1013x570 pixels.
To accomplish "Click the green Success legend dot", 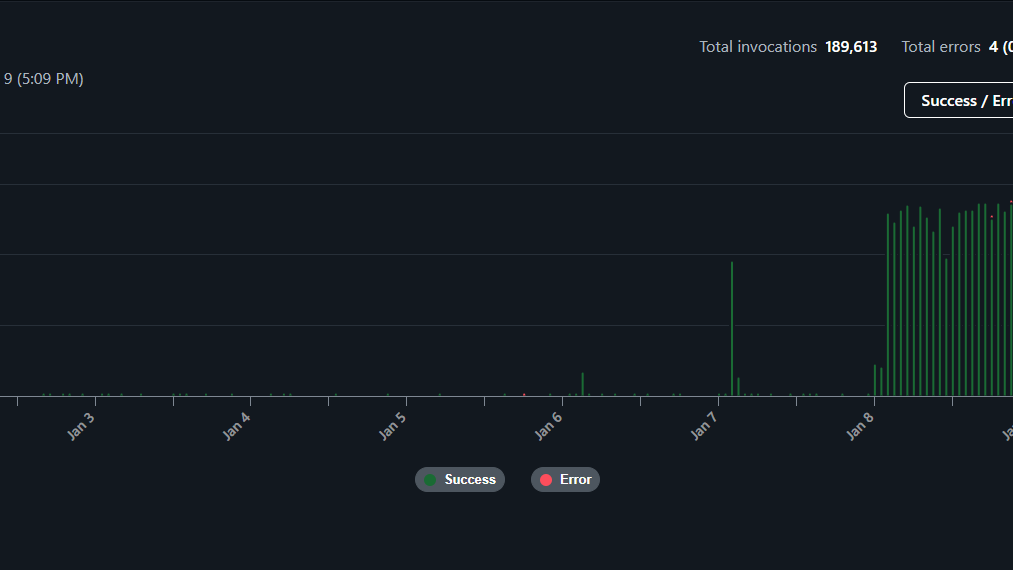I will tap(430, 480).
